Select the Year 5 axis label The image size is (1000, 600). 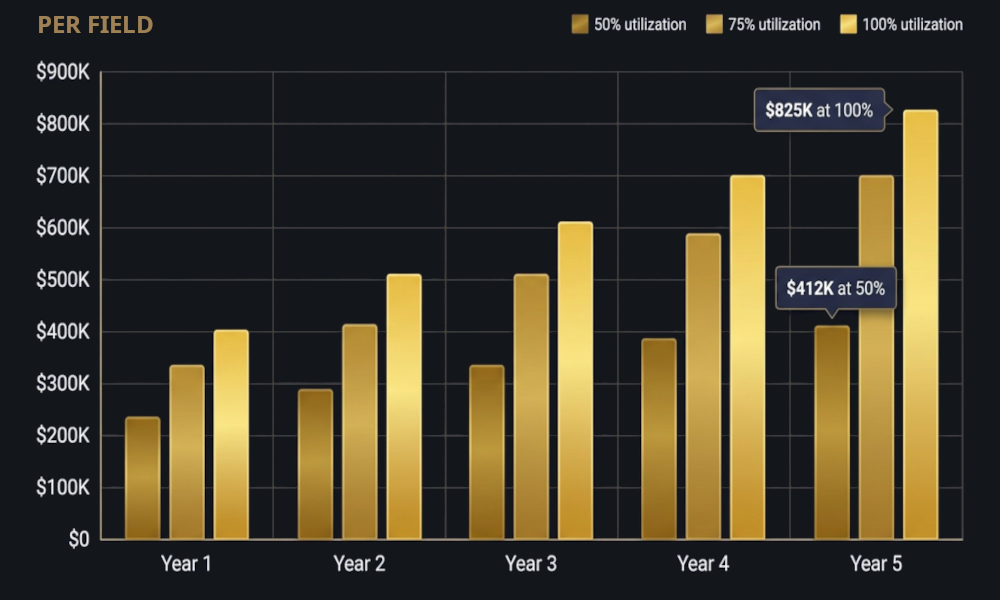(x=876, y=563)
